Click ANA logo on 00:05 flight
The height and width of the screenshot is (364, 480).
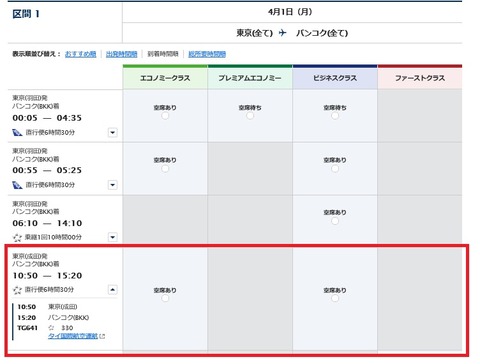(17, 132)
